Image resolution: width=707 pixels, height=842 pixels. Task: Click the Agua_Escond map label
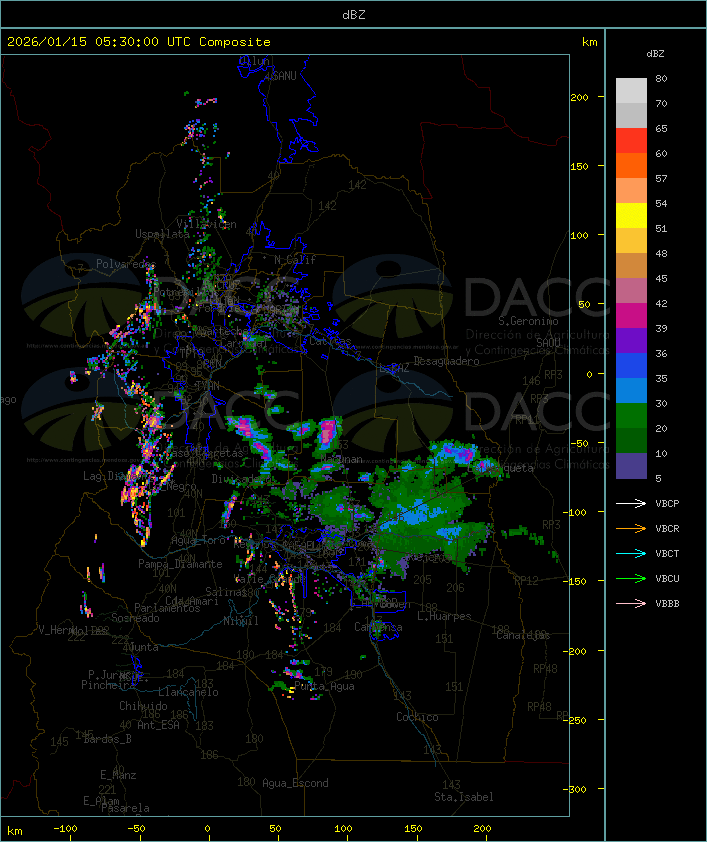tap(295, 783)
